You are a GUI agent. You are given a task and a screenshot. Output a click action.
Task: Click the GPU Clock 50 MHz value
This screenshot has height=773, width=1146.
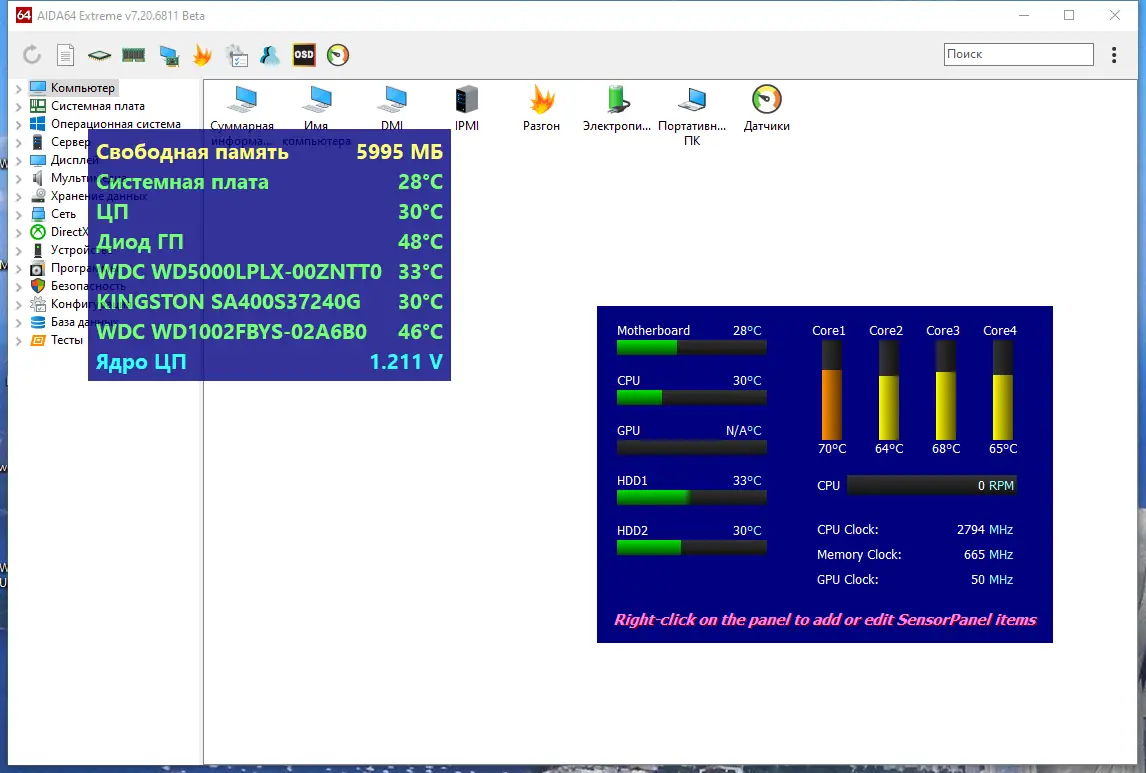992,579
